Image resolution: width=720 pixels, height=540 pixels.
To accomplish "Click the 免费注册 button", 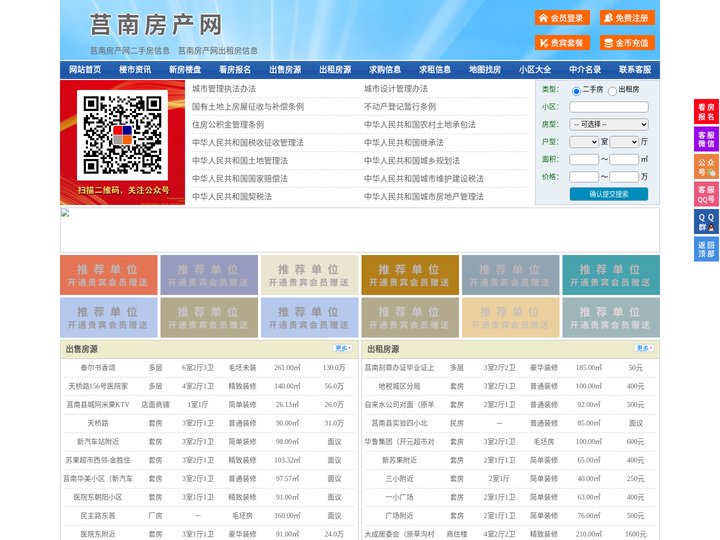I will click(627, 18).
